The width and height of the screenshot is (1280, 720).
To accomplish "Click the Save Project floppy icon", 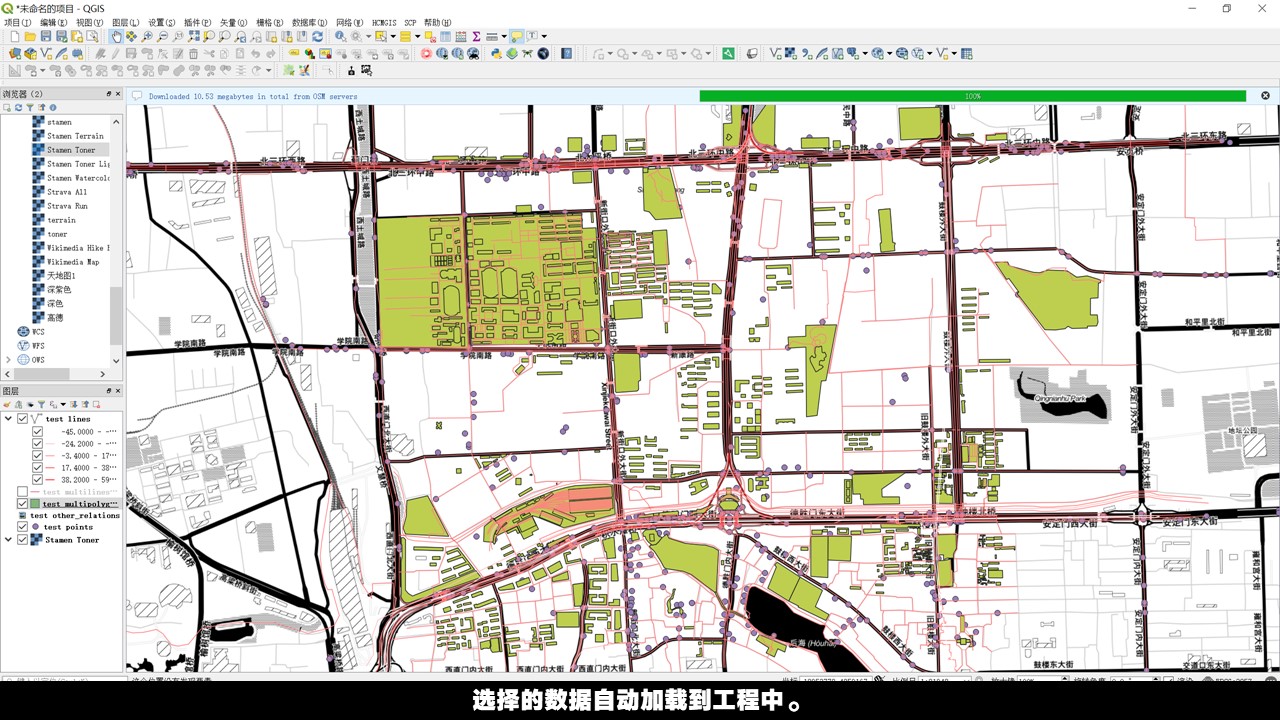I will 46,36.
